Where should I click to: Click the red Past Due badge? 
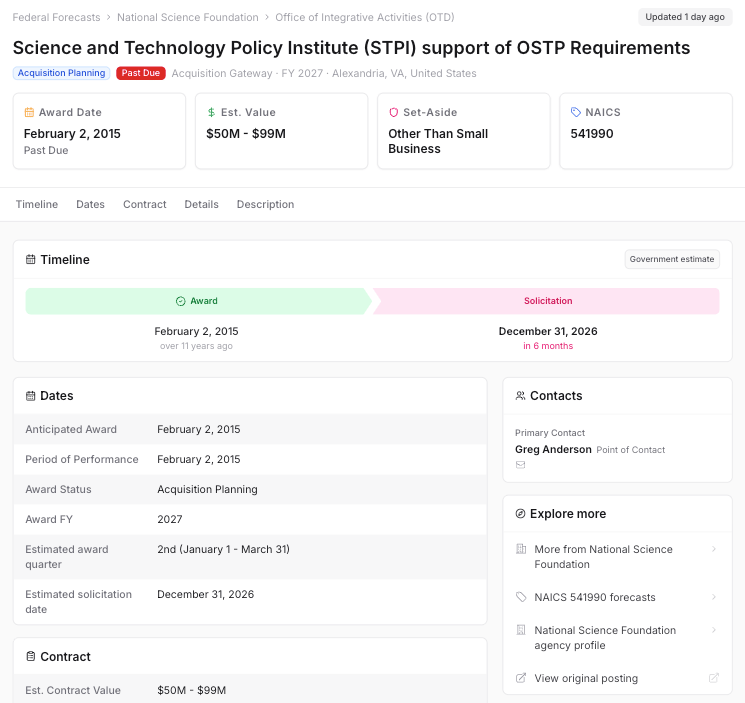[x=141, y=73]
